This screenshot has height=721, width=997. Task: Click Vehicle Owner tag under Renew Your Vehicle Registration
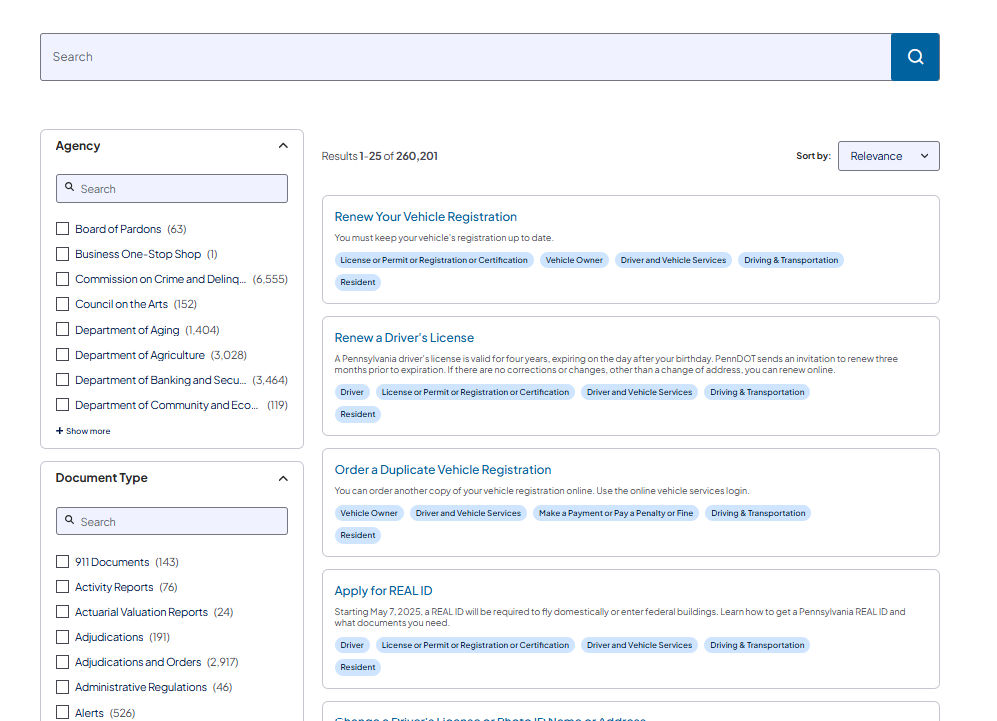click(574, 260)
